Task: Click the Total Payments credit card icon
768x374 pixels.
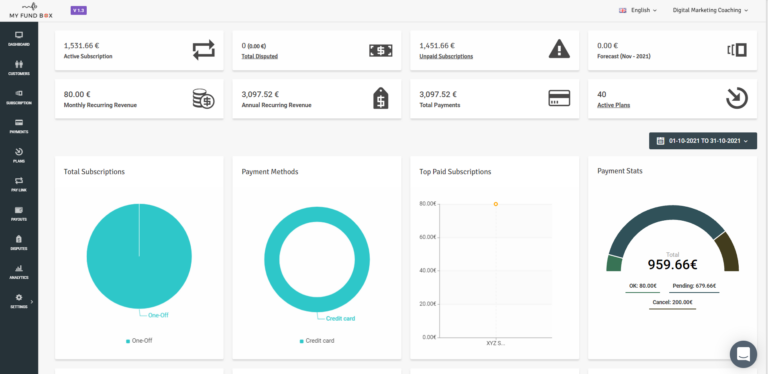Action: pyautogui.click(x=559, y=98)
